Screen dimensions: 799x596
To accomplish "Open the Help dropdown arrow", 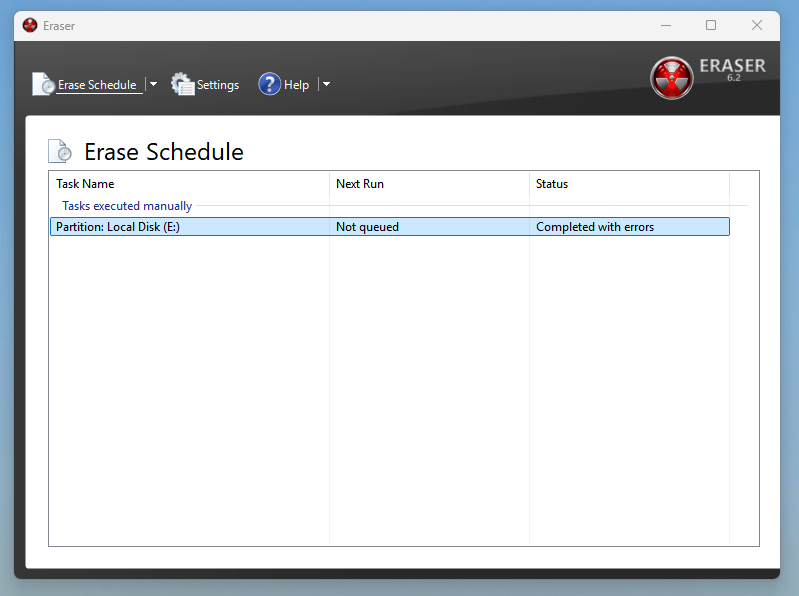I will coord(326,85).
